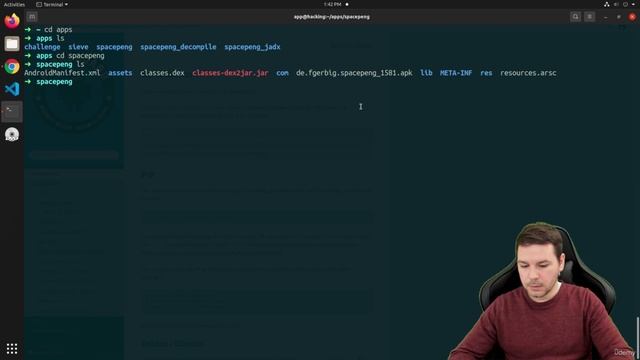640x360 pixels.
Task: Click the 'res' directory name
Action: 486,73
